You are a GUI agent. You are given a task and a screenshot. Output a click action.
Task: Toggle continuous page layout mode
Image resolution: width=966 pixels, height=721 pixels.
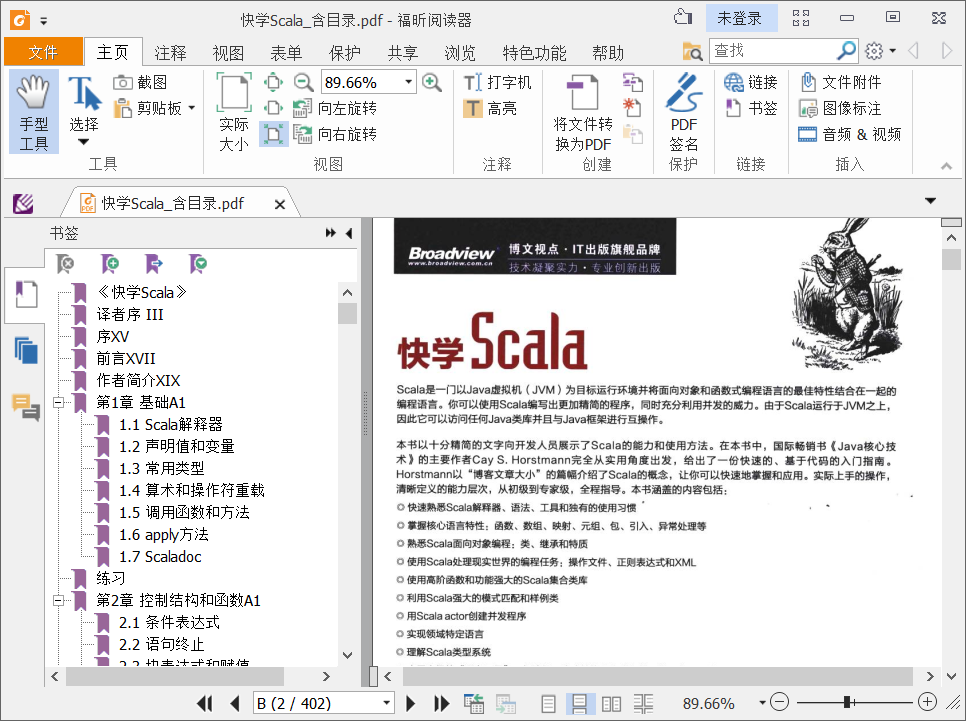[x=579, y=703]
